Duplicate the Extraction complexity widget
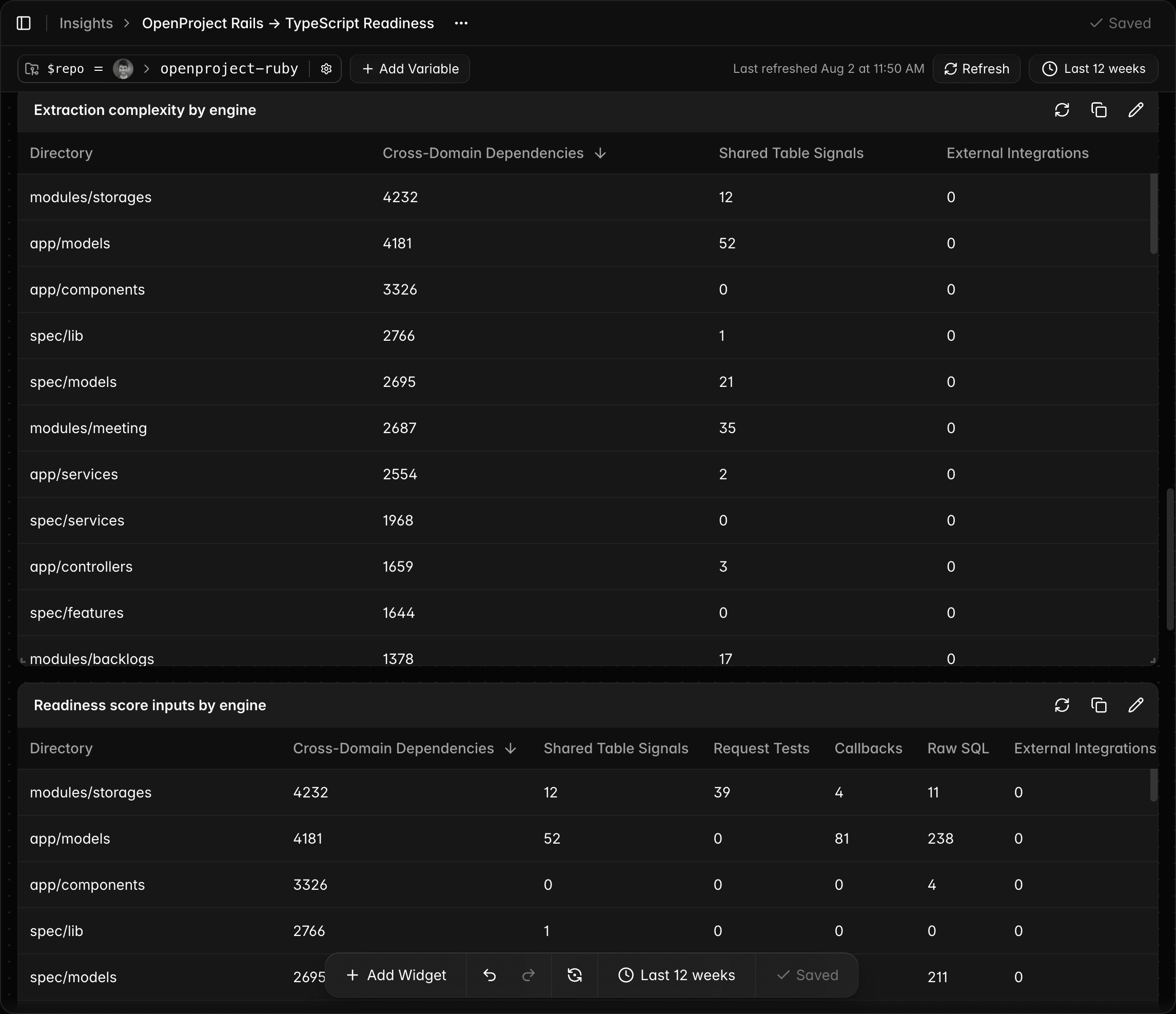 [x=1099, y=110]
